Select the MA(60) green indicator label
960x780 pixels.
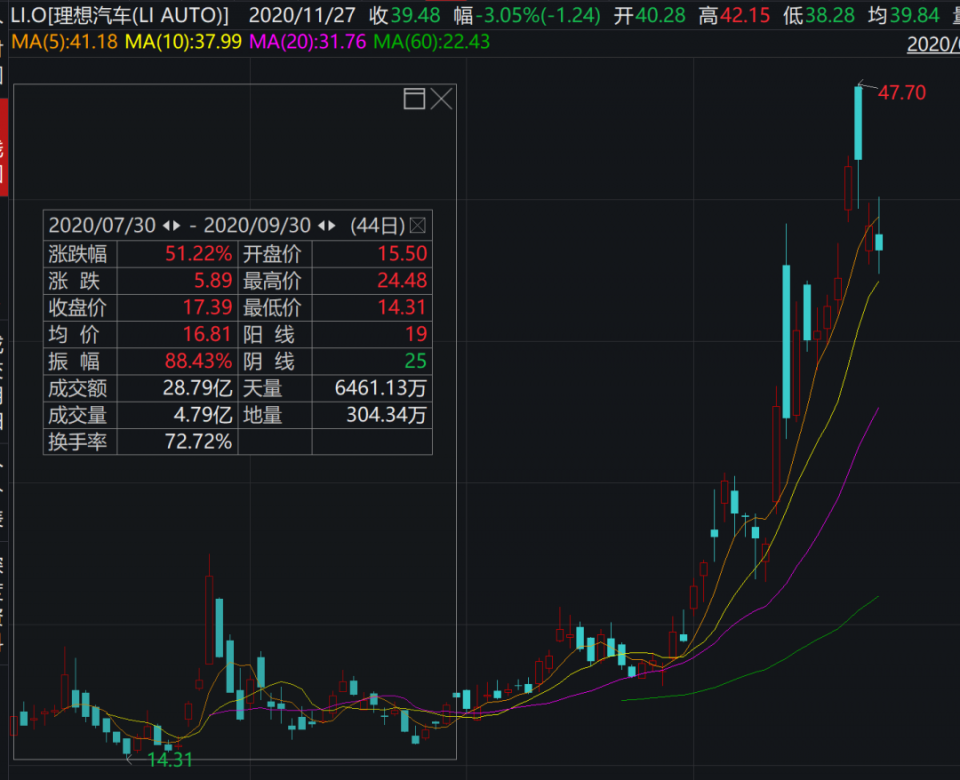click(431, 42)
